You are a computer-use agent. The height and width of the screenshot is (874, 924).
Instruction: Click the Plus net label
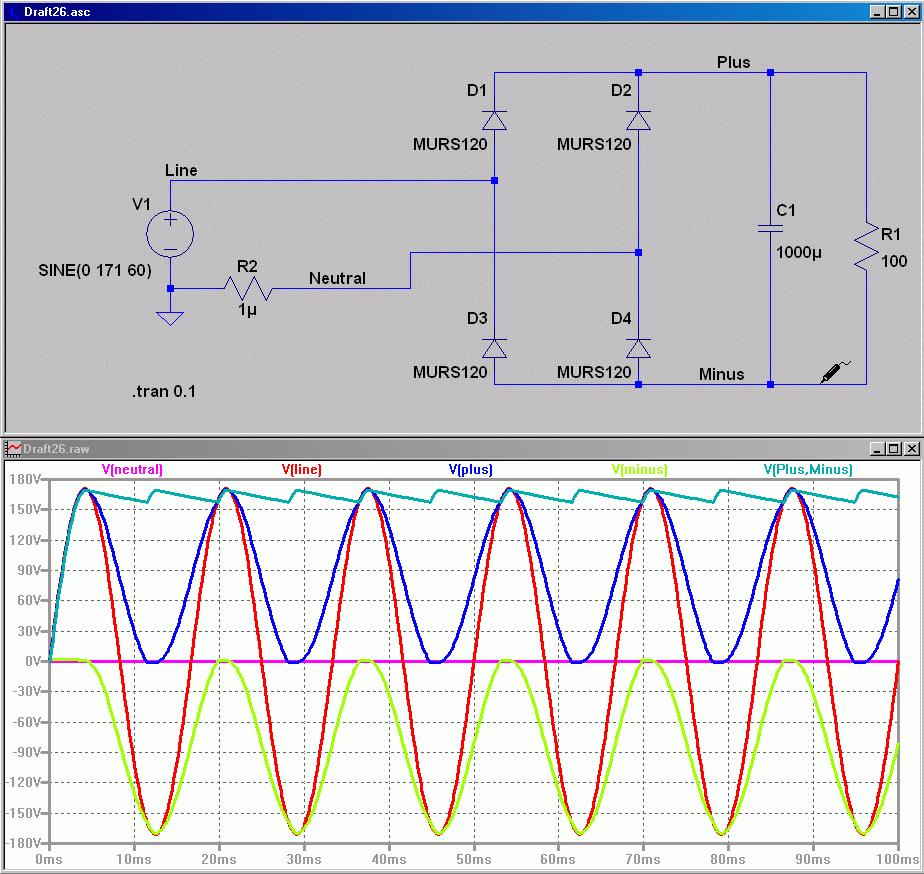pos(734,62)
